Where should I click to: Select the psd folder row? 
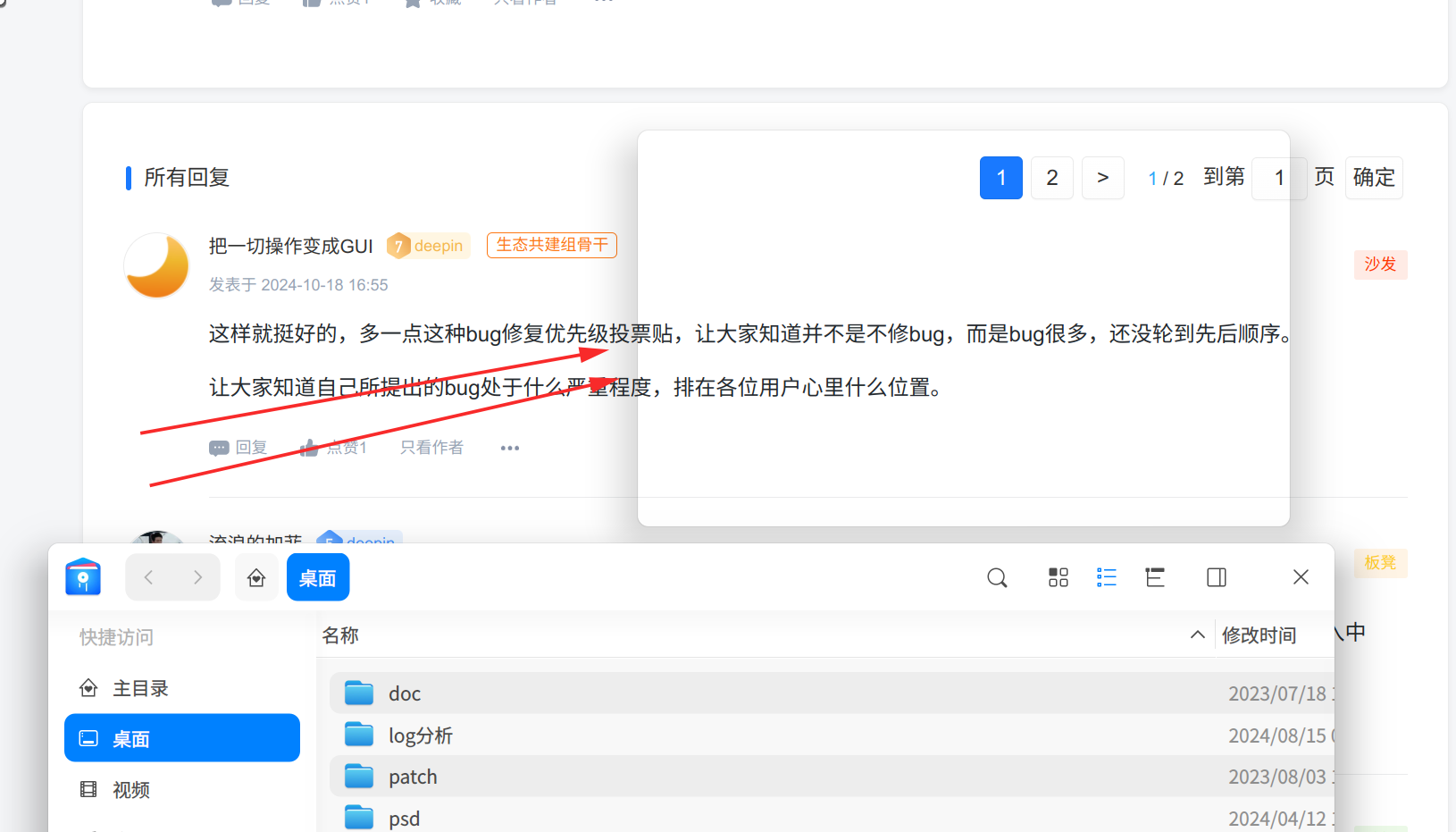coord(832,818)
